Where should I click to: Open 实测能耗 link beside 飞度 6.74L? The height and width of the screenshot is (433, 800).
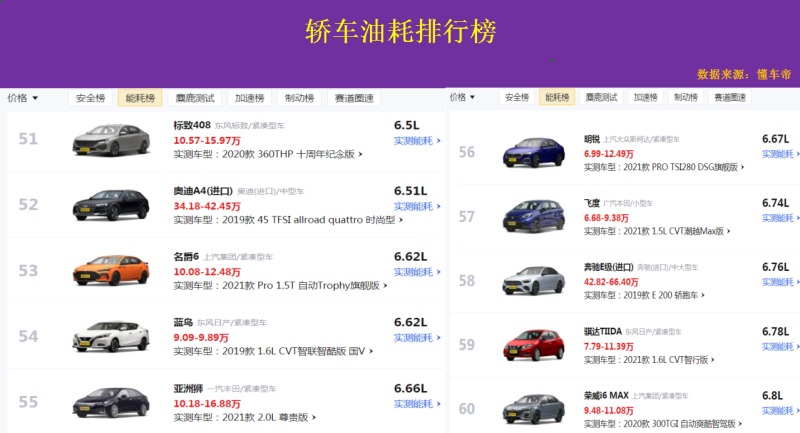click(778, 219)
